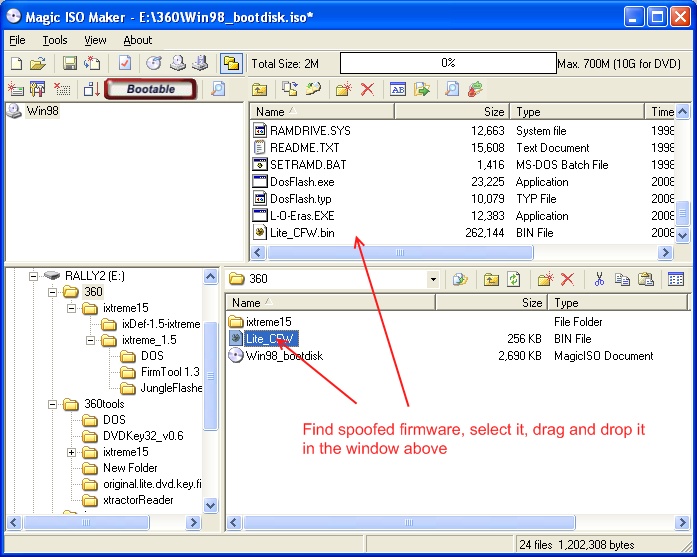Click the red X delete icon in ISO pane toolbar
This screenshot has width=697, height=557.
pyautogui.click(x=367, y=89)
